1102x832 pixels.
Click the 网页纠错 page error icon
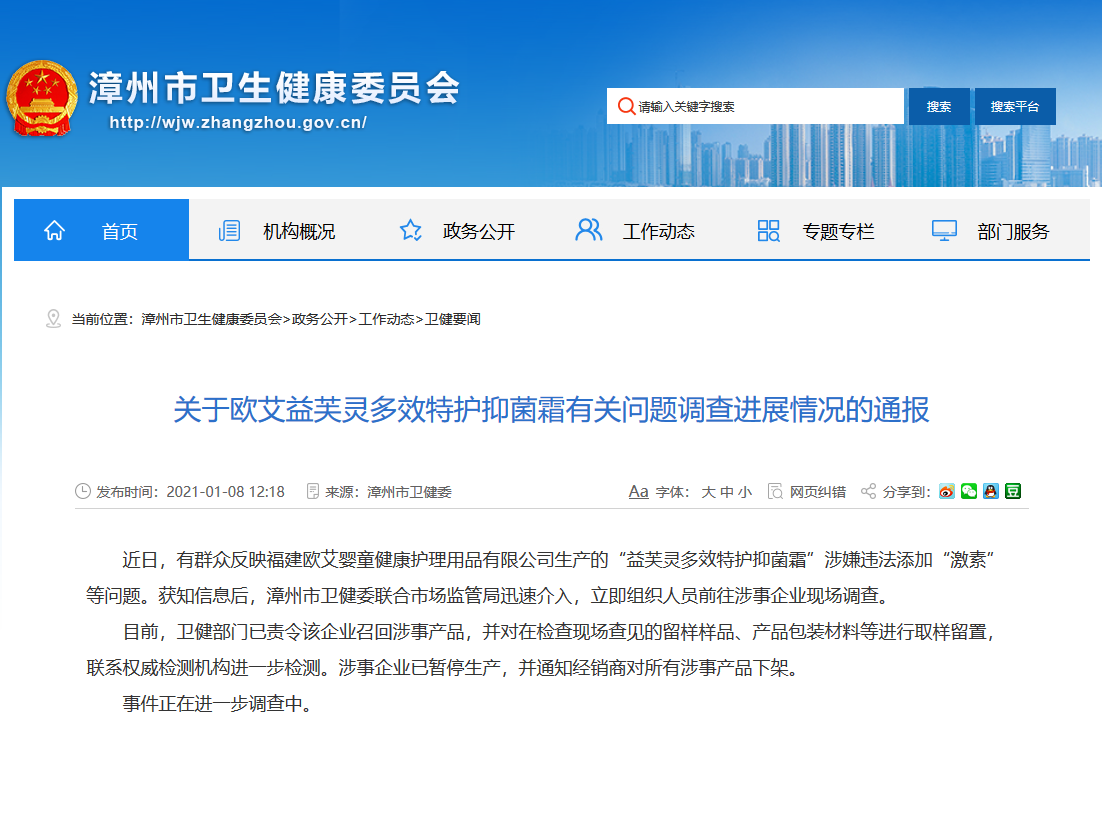tap(775, 491)
